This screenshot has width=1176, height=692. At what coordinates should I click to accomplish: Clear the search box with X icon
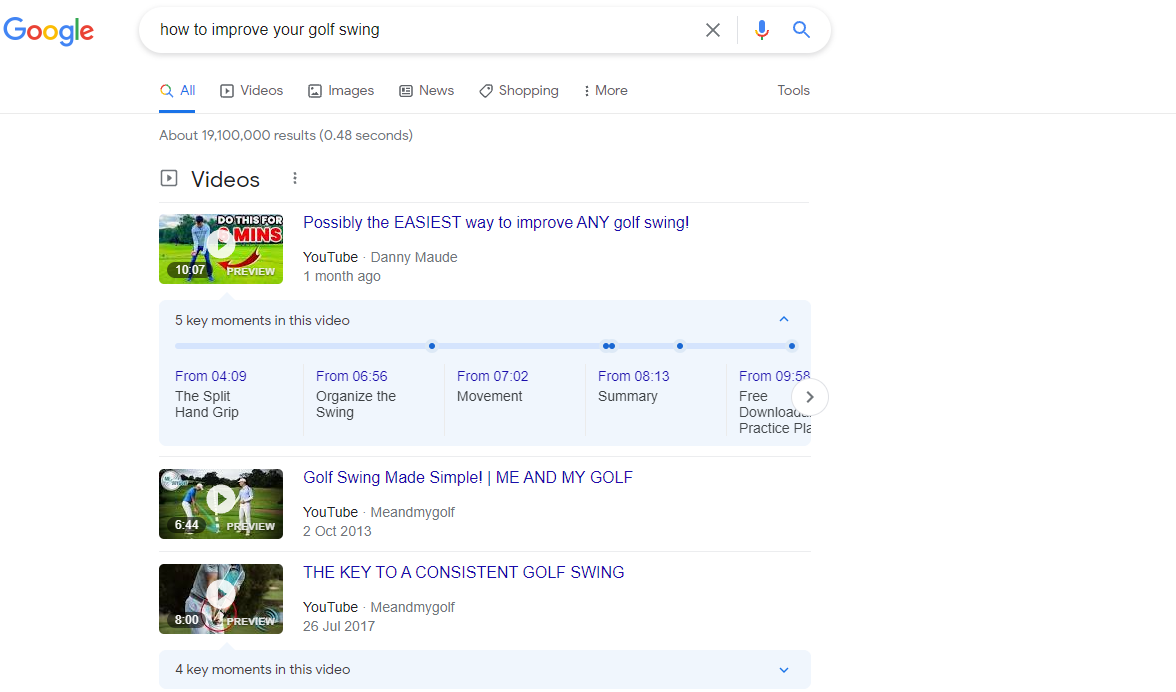pyautogui.click(x=712, y=30)
